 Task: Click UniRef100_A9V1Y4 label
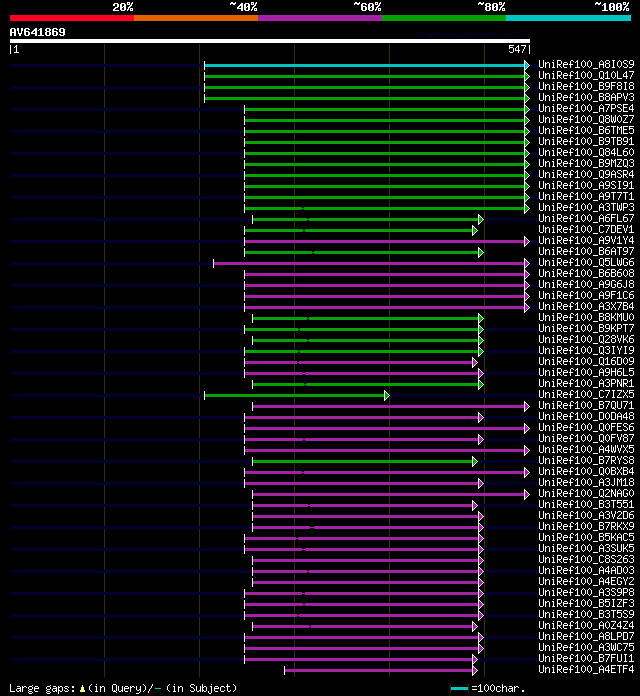pyautogui.click(x=586, y=241)
